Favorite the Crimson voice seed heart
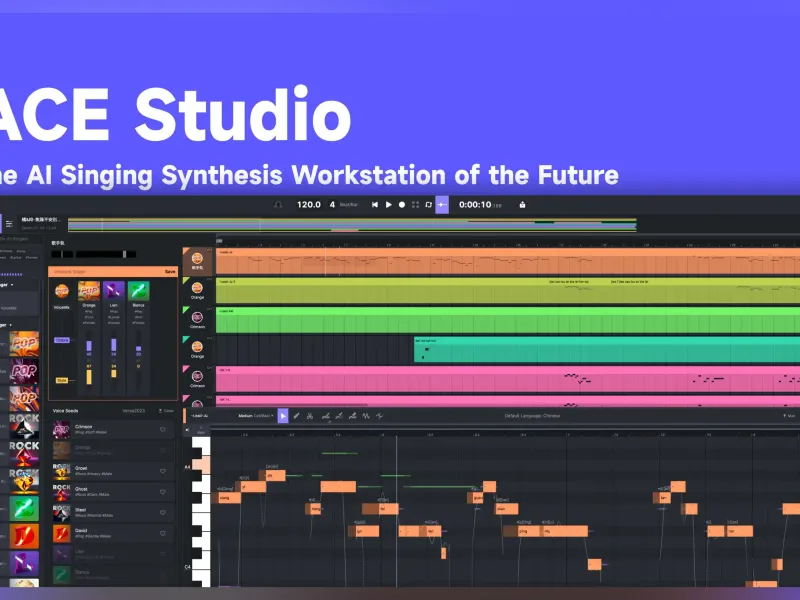This screenshot has height=600, width=800. (163, 430)
